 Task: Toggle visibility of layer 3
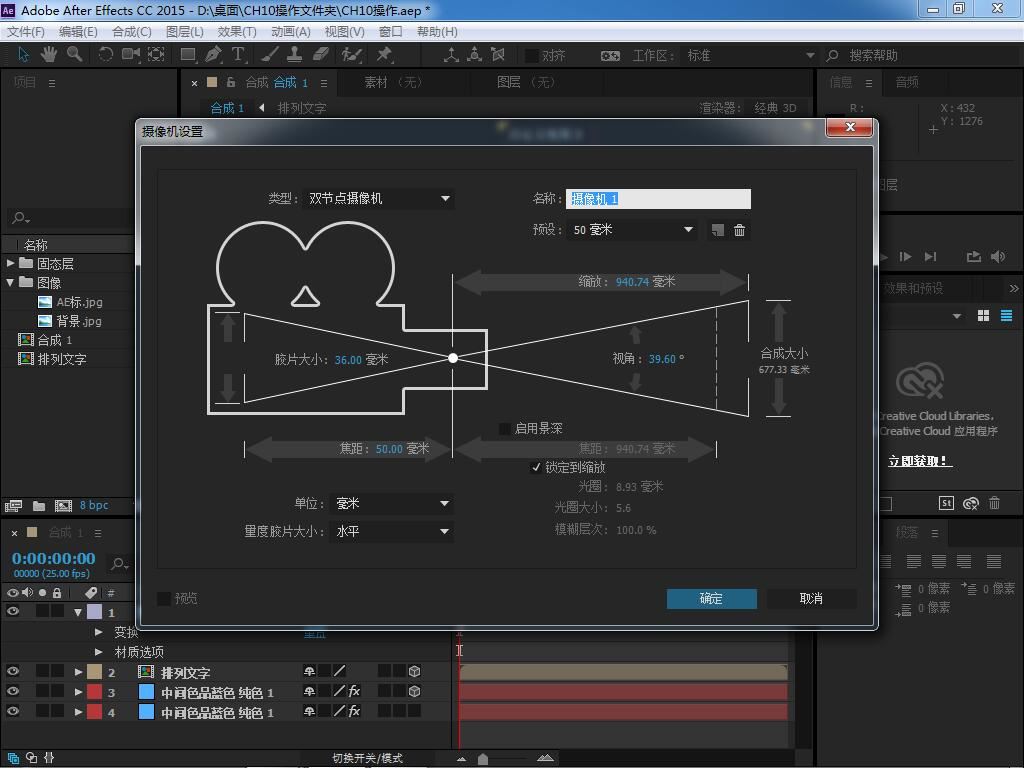12,691
